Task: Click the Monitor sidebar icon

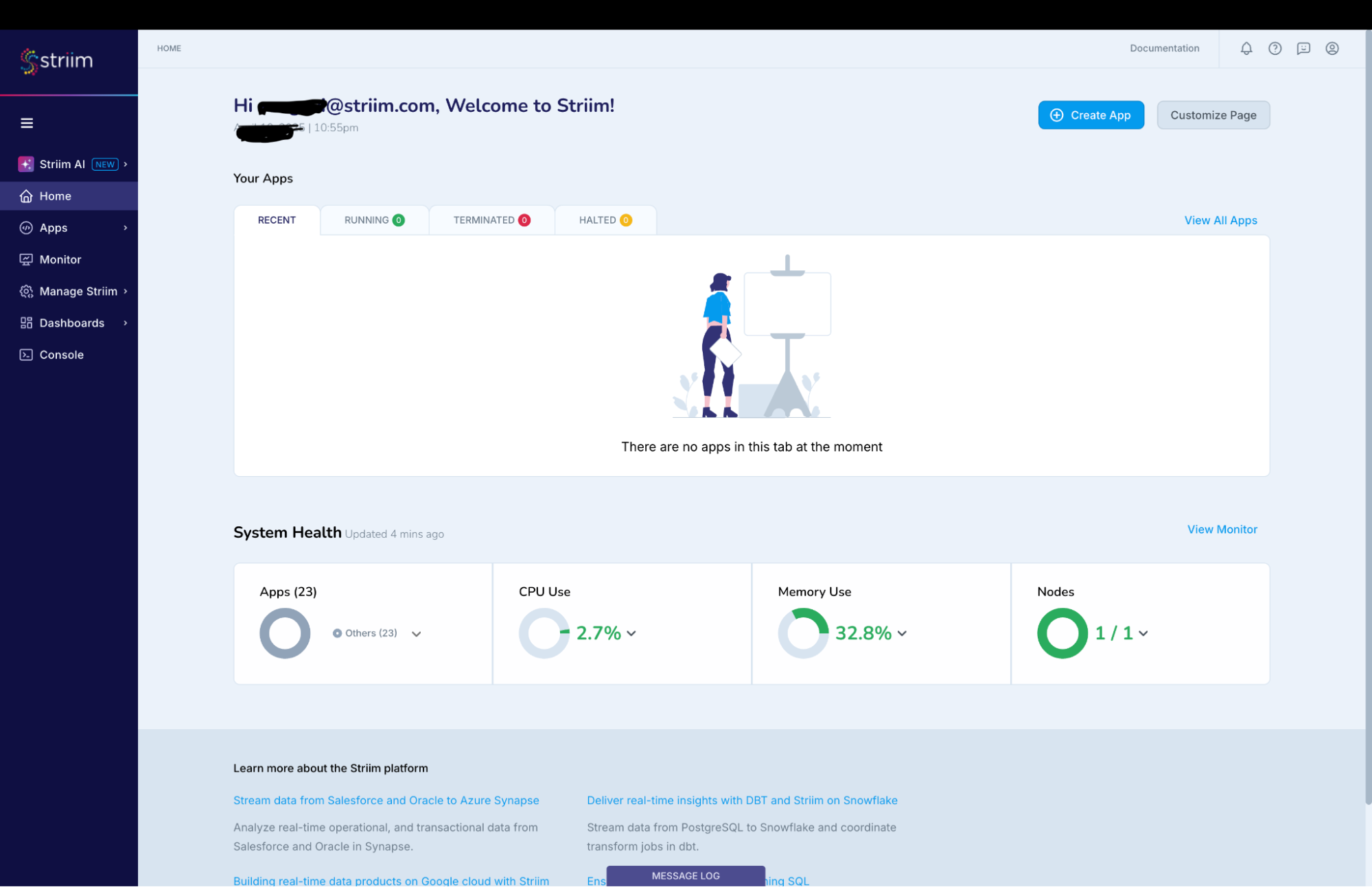Action: coord(26,259)
